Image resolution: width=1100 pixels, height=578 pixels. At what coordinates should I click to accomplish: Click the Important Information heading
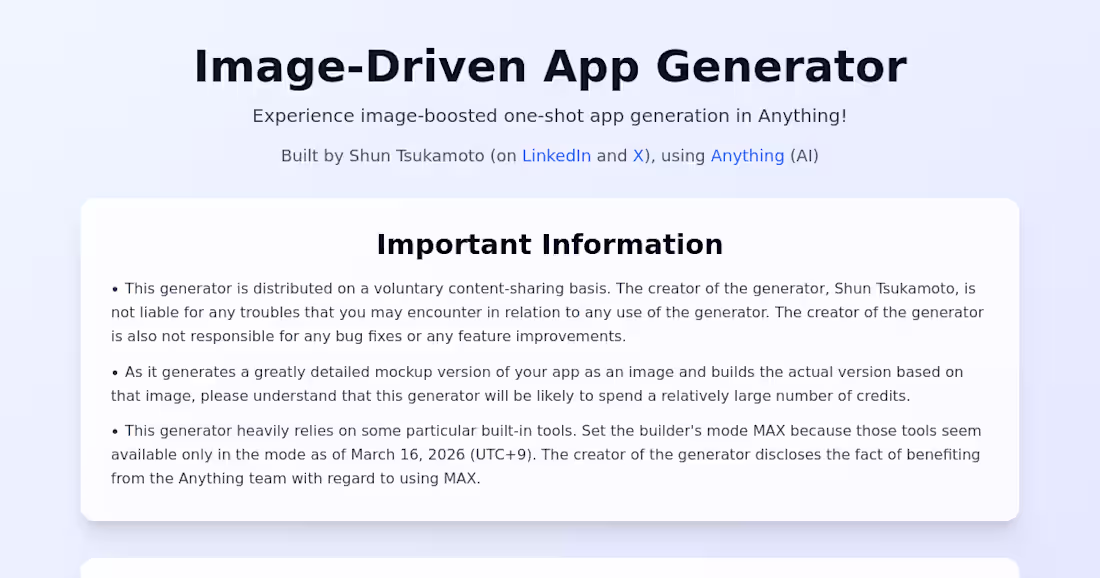[550, 244]
